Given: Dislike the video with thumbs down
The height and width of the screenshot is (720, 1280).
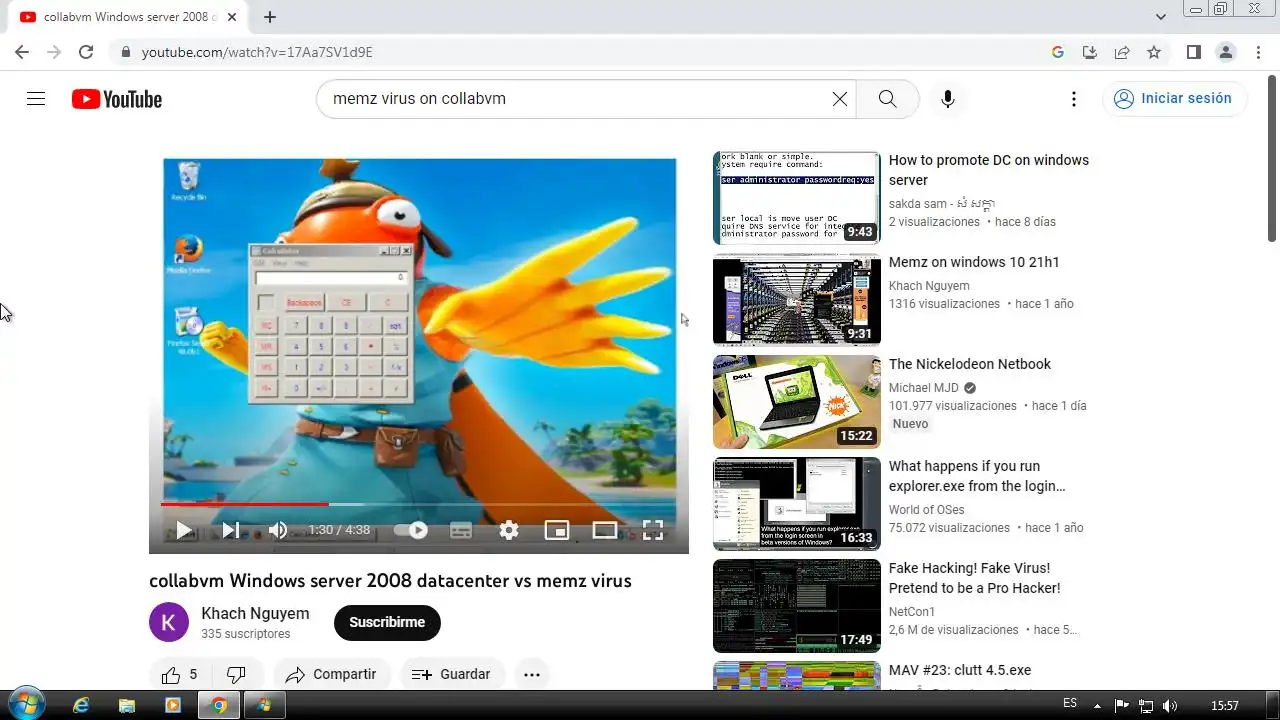Looking at the screenshot, I should [236, 674].
